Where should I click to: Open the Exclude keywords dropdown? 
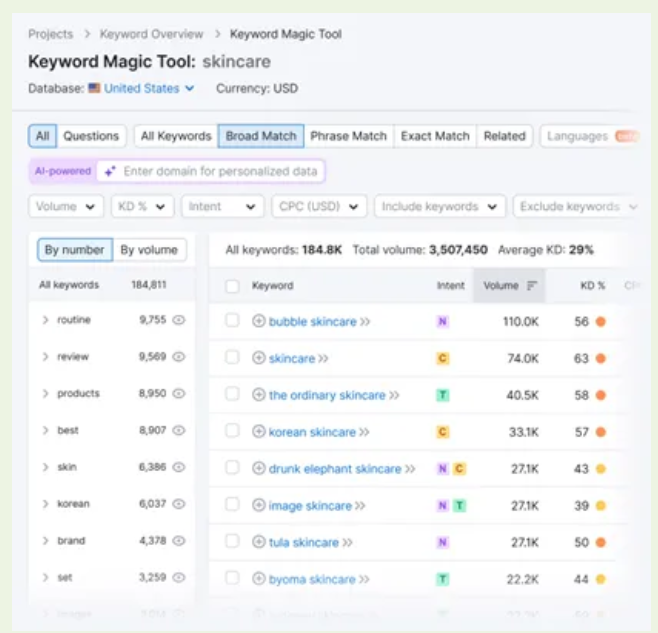coord(577,207)
